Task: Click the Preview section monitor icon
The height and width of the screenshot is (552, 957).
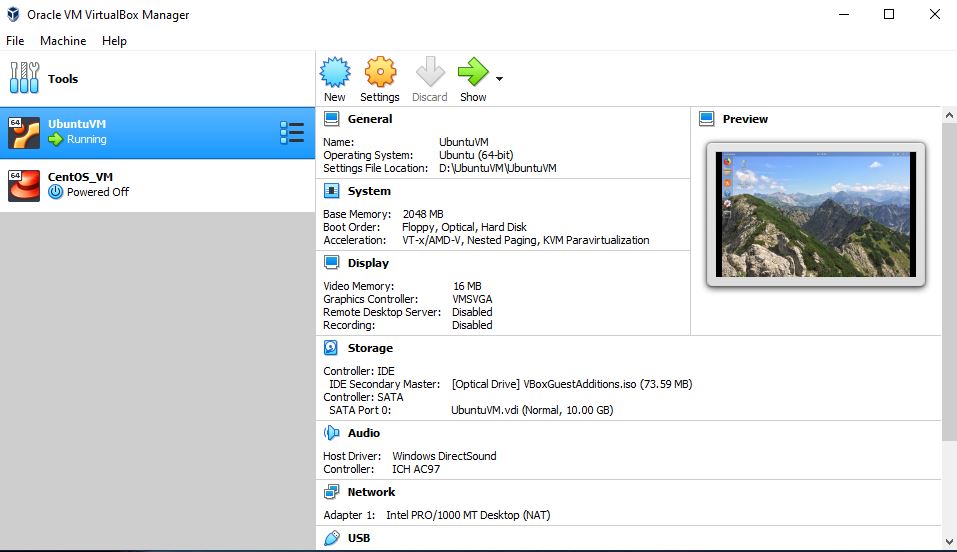Action: pyautogui.click(x=707, y=118)
